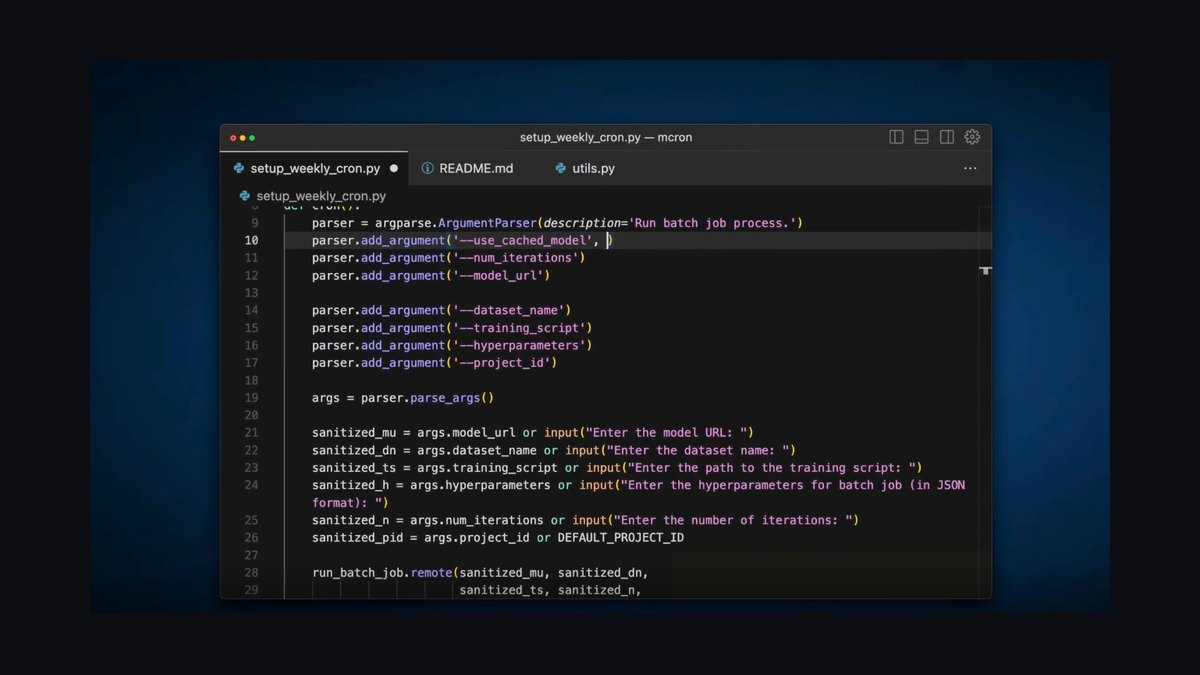
Task: Open the editor More Actions ellipsis menu
Action: click(970, 169)
